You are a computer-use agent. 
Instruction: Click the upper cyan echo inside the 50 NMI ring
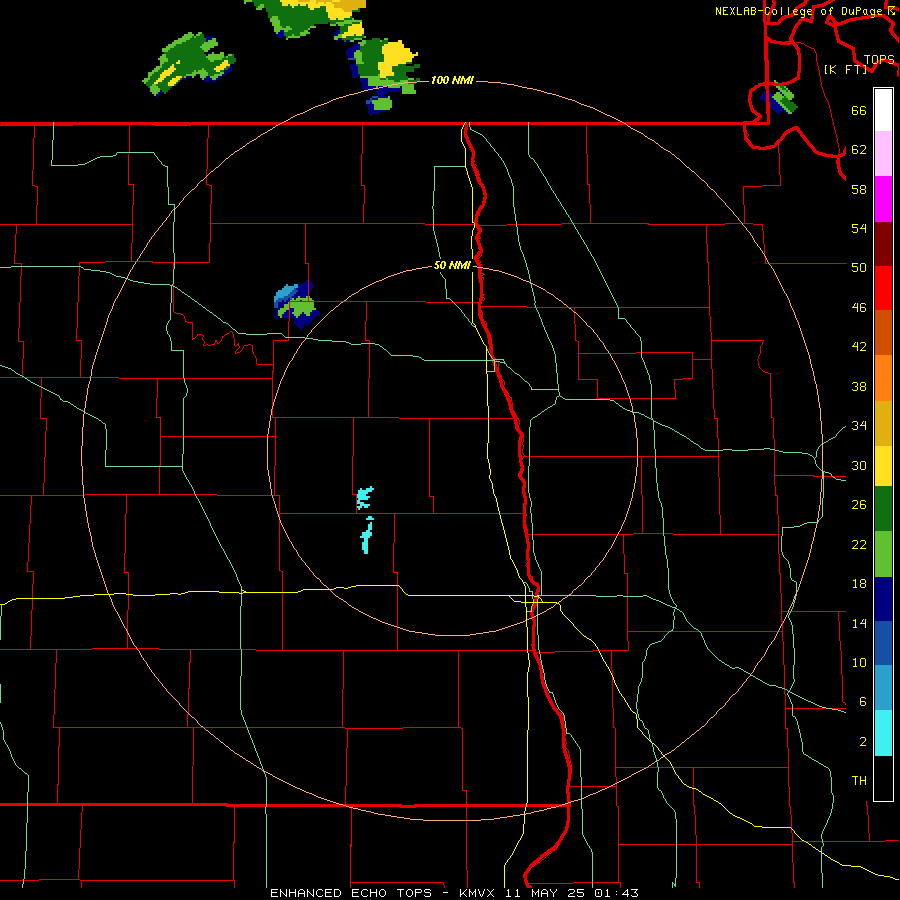pyautogui.click(x=364, y=498)
